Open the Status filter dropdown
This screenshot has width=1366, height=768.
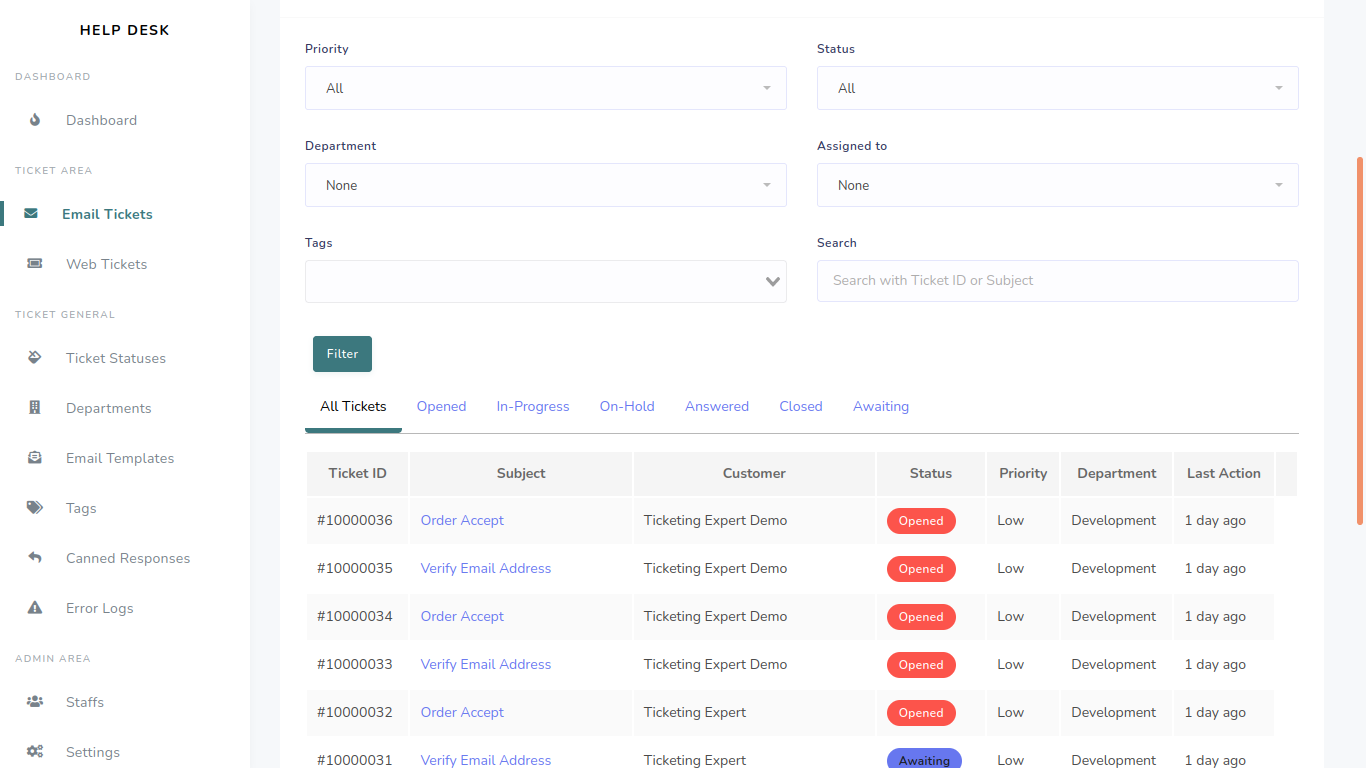tap(1057, 88)
